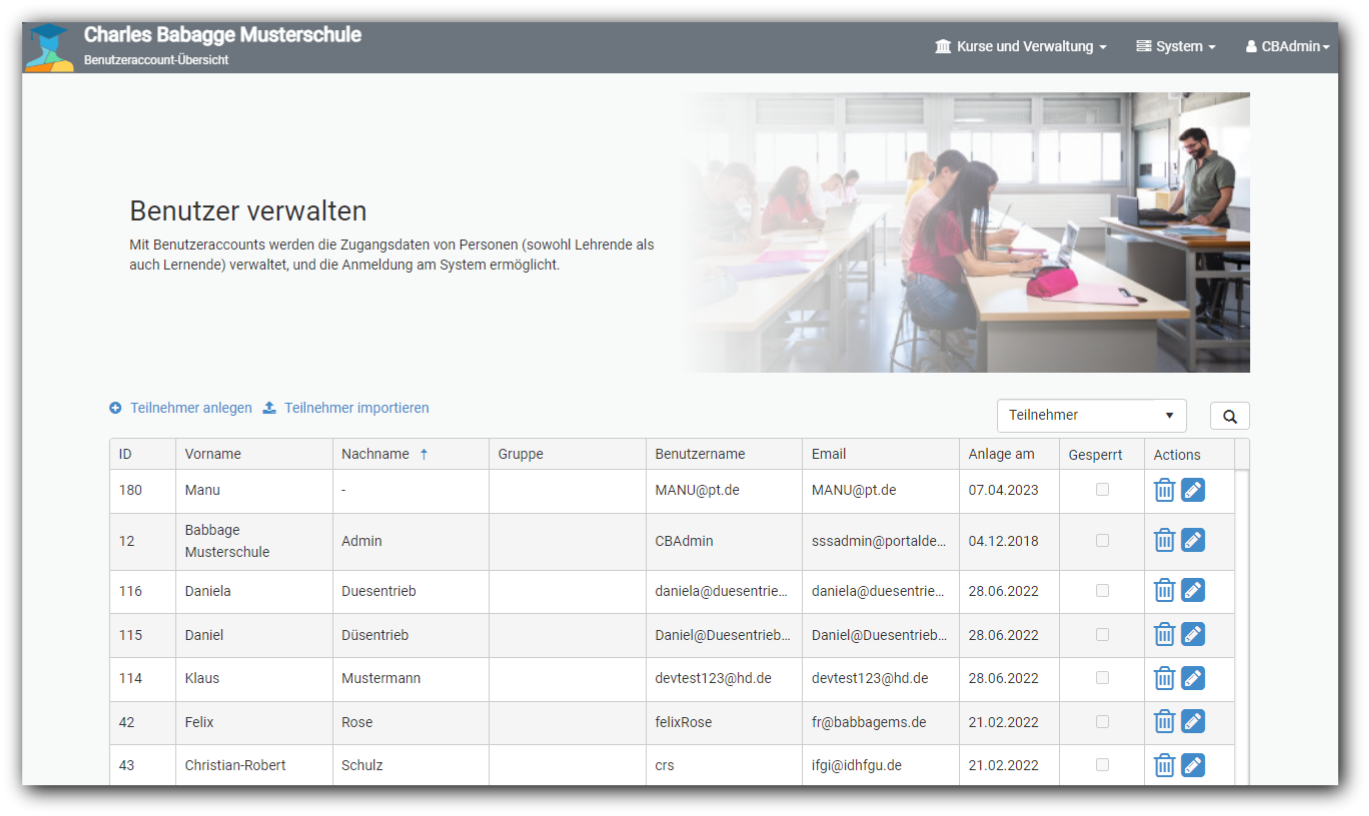Delete user Manu with trash icon
Image resolution: width=1369 pixels, height=816 pixels.
coord(1164,490)
